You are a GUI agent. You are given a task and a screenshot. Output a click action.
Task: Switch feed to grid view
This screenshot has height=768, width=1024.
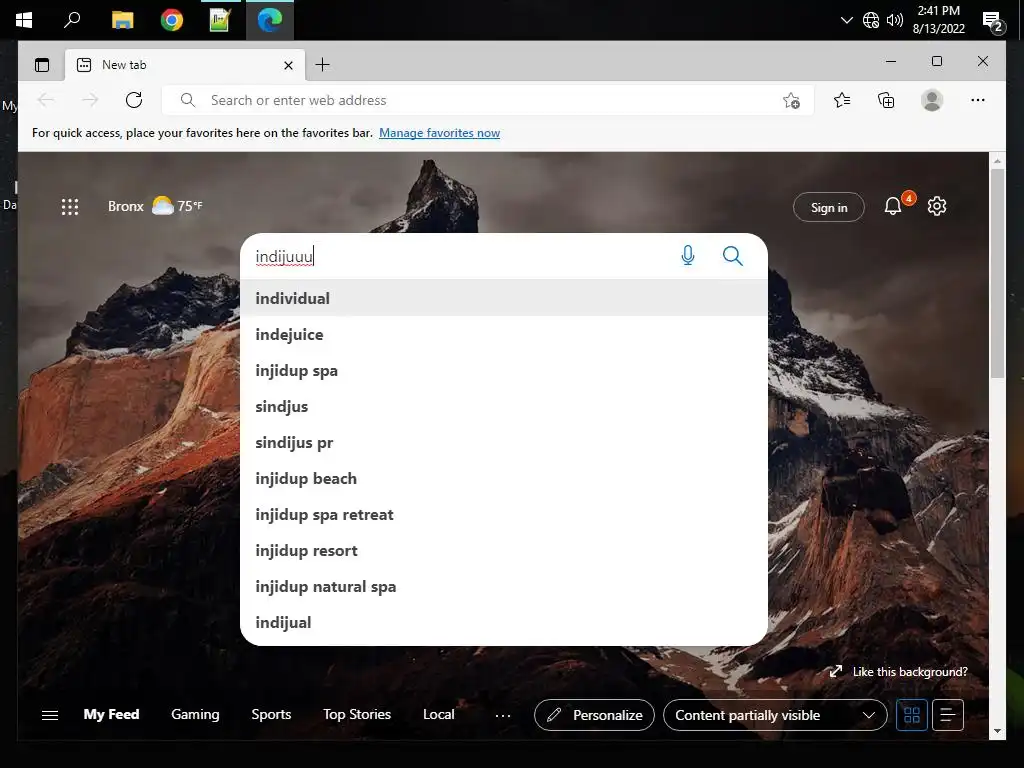point(912,715)
